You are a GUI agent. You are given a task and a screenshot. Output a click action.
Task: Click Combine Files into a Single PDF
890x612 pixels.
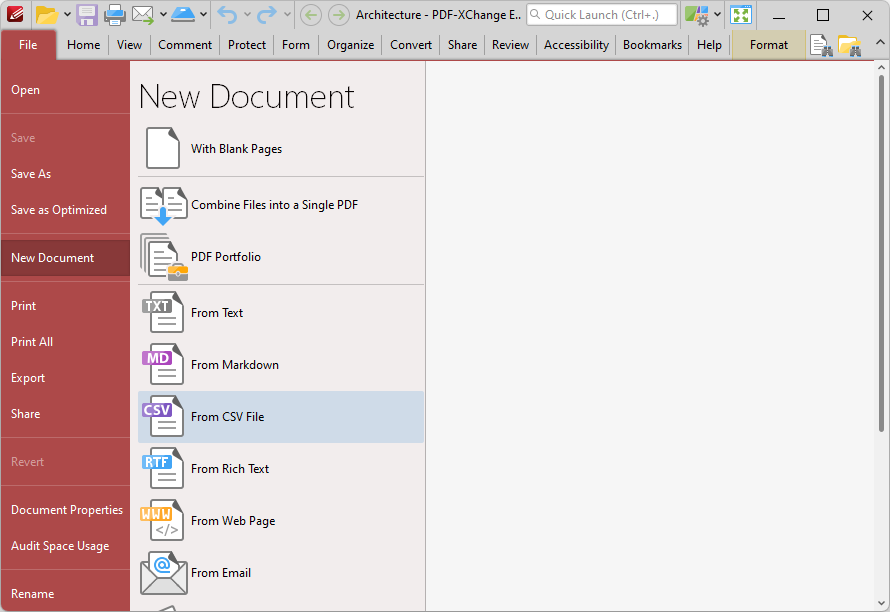[x=274, y=205]
